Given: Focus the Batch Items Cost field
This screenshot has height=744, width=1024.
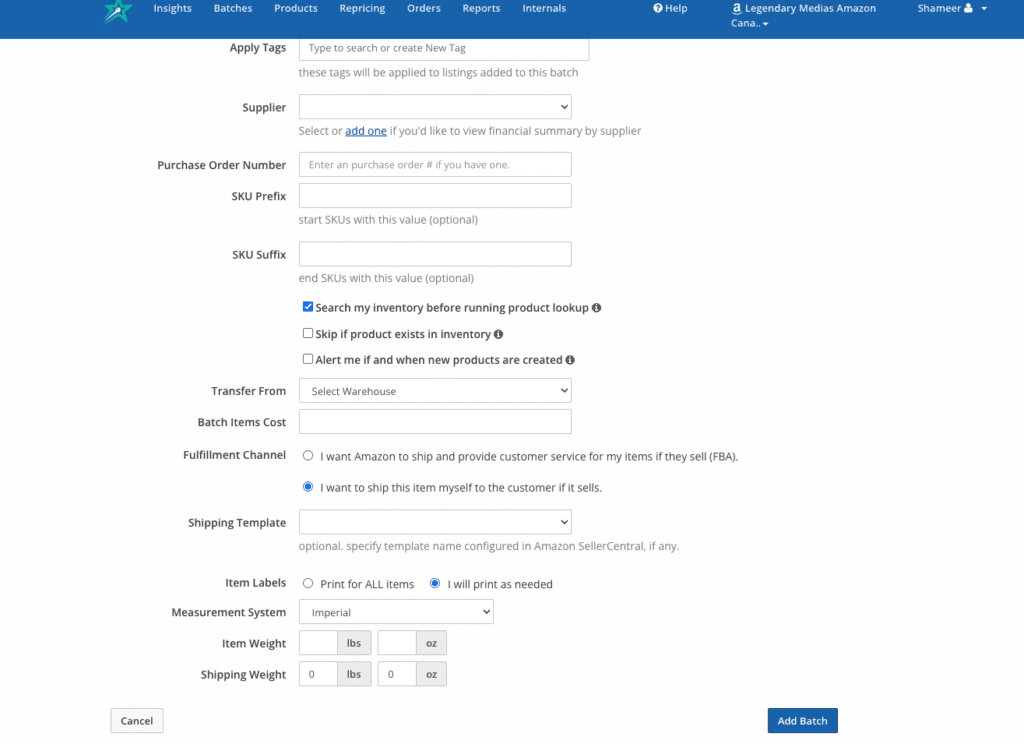Looking at the screenshot, I should coord(435,421).
